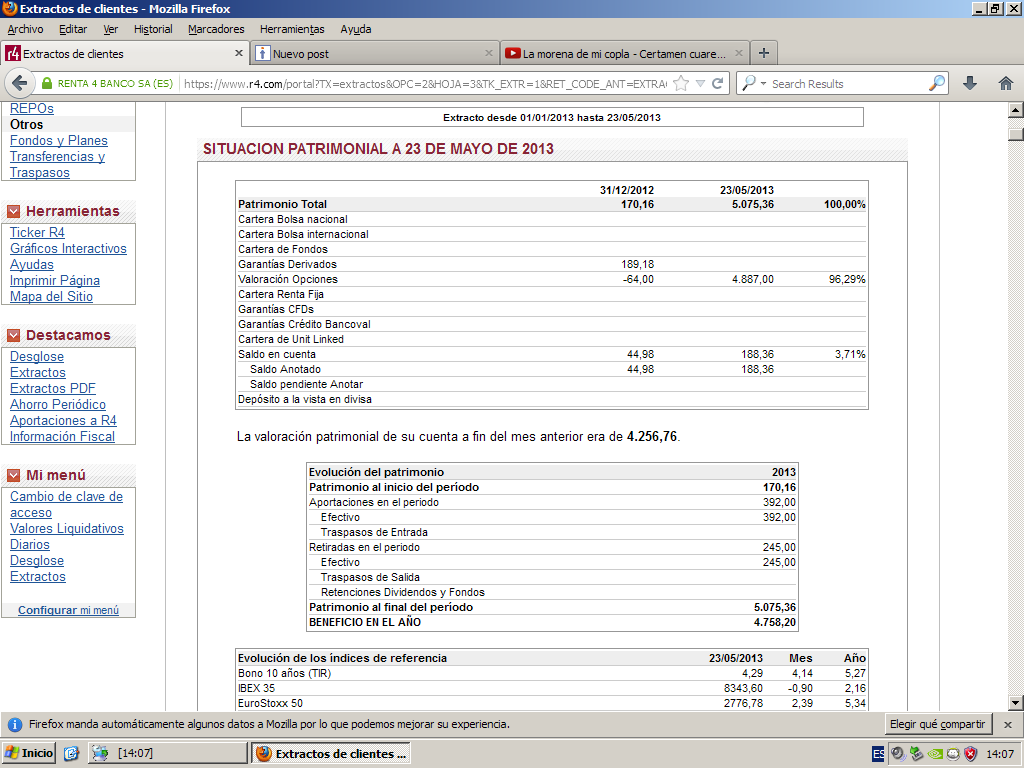This screenshot has height=768, width=1024.
Task: Open the URL history dropdown arrow
Action: click(700, 84)
